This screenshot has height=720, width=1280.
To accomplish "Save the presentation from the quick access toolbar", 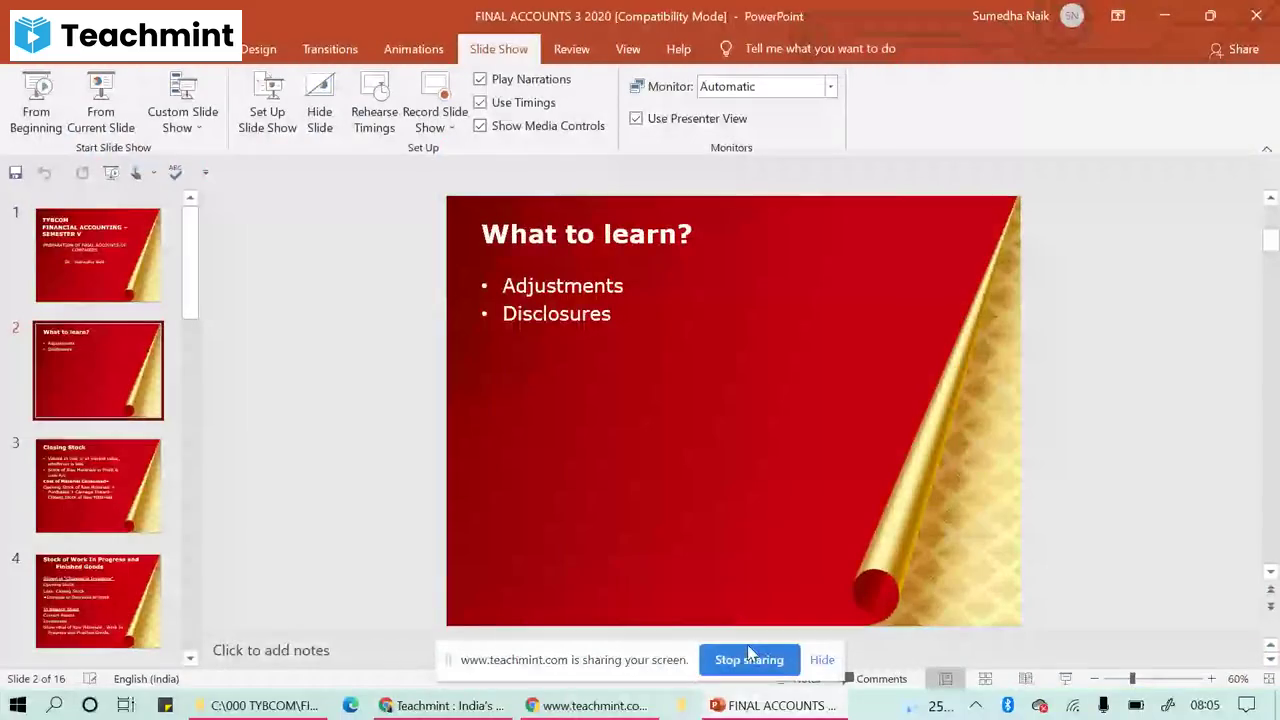I will (x=16, y=173).
